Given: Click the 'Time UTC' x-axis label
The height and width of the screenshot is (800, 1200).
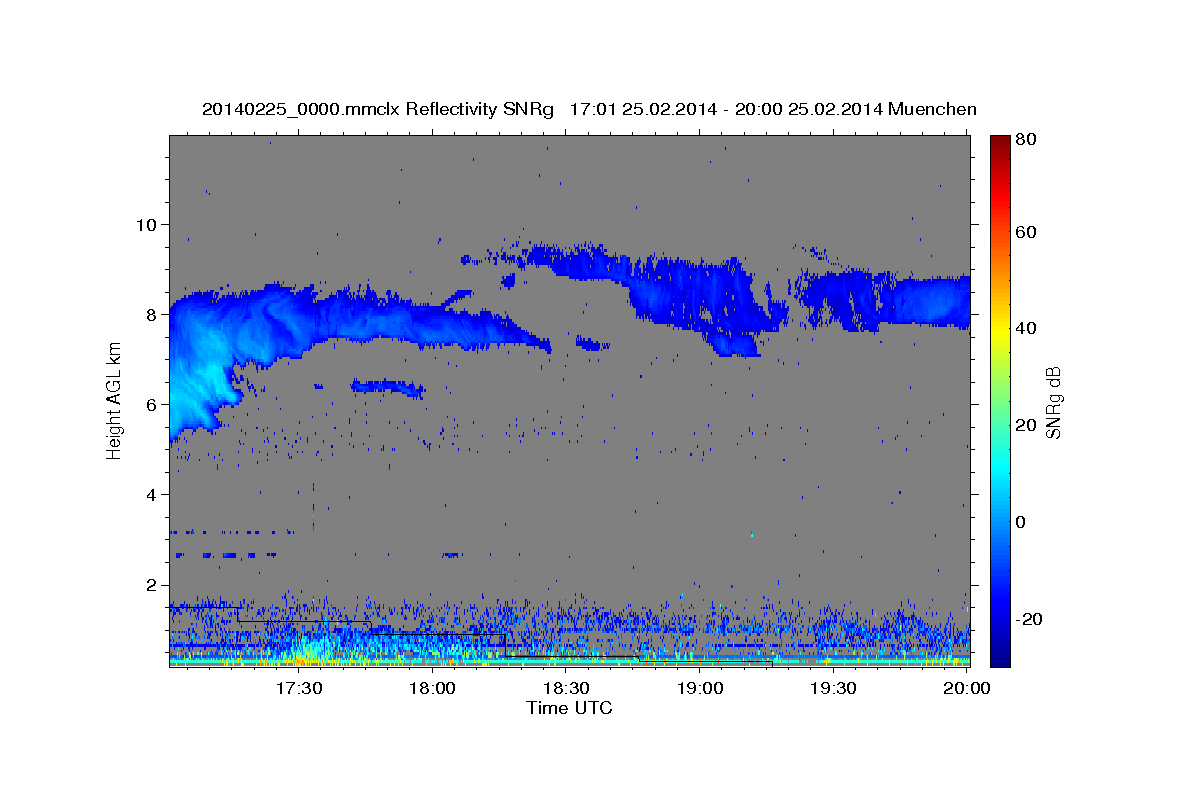Looking at the screenshot, I should coord(569,708).
